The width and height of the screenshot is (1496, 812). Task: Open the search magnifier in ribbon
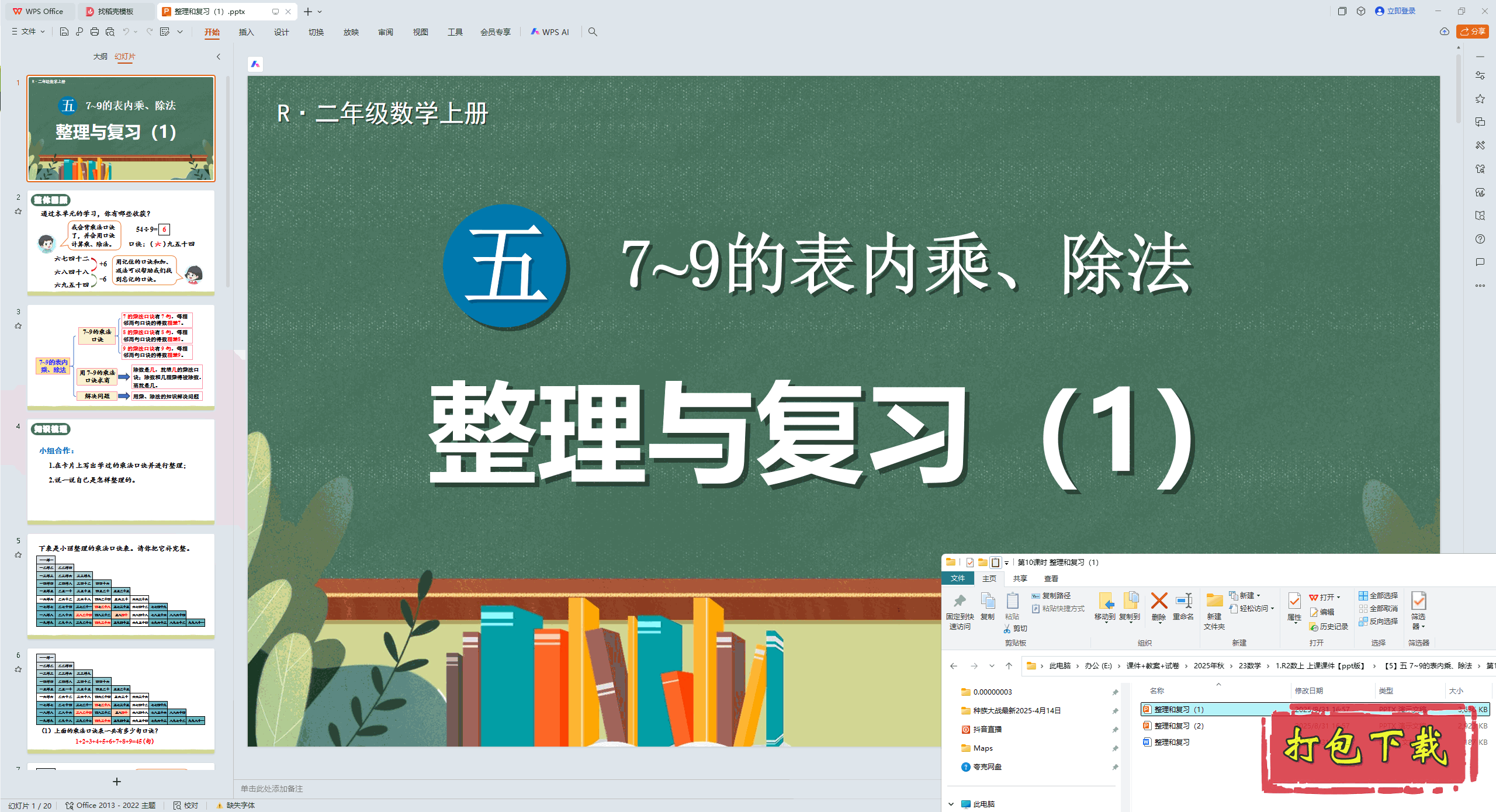593,32
